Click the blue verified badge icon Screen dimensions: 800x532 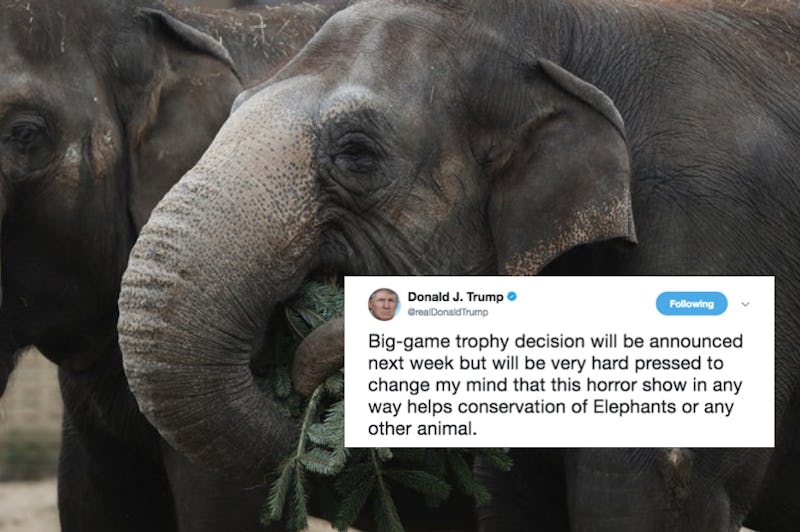[x=512, y=296]
